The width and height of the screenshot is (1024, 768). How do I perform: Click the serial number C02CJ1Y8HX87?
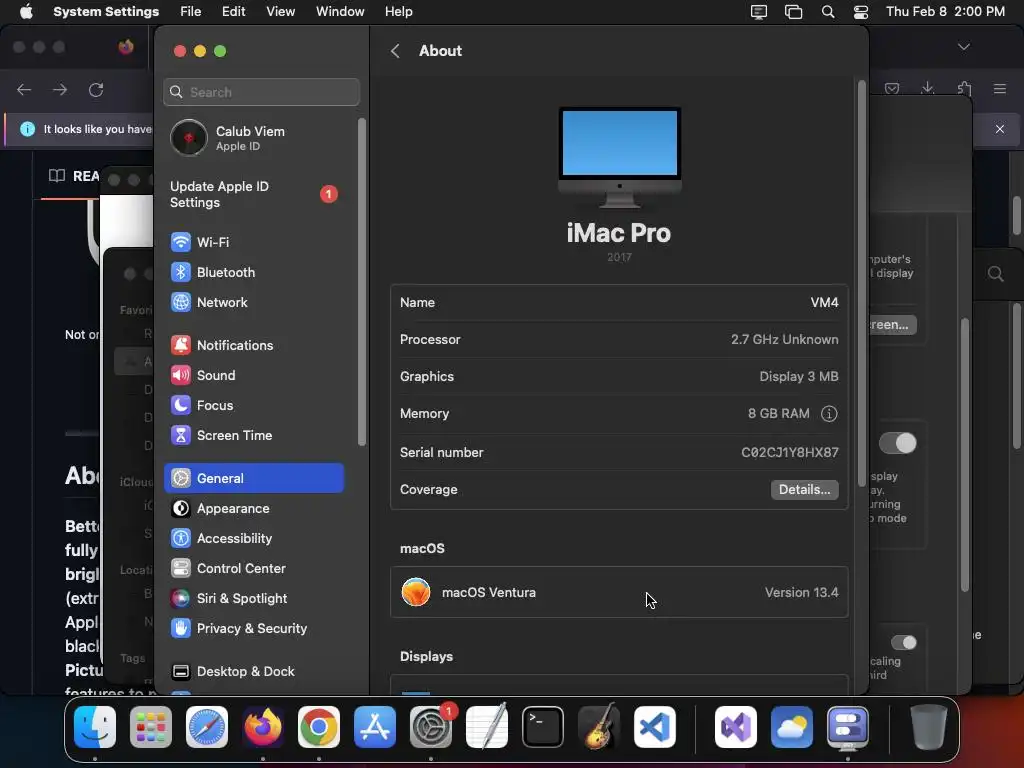790,453
